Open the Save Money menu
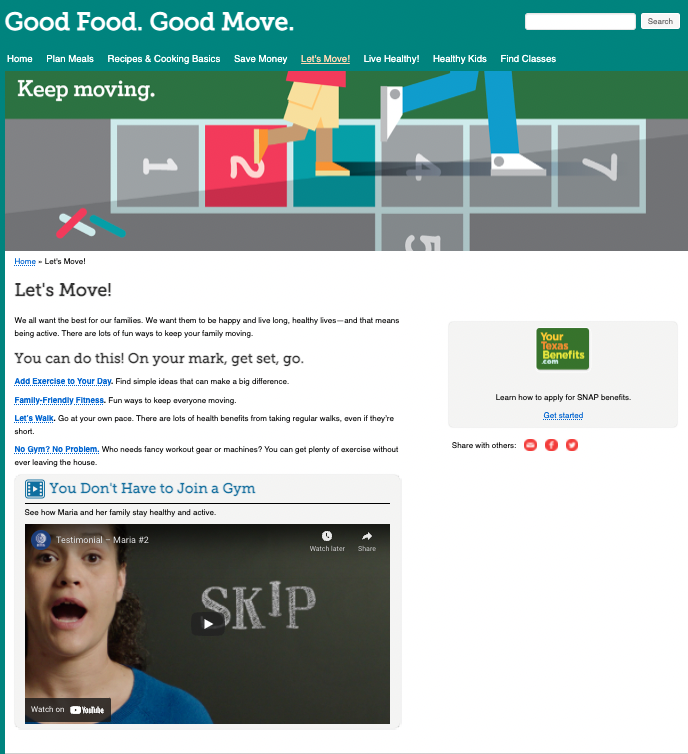Viewport: 688px width, 754px height. 261,59
